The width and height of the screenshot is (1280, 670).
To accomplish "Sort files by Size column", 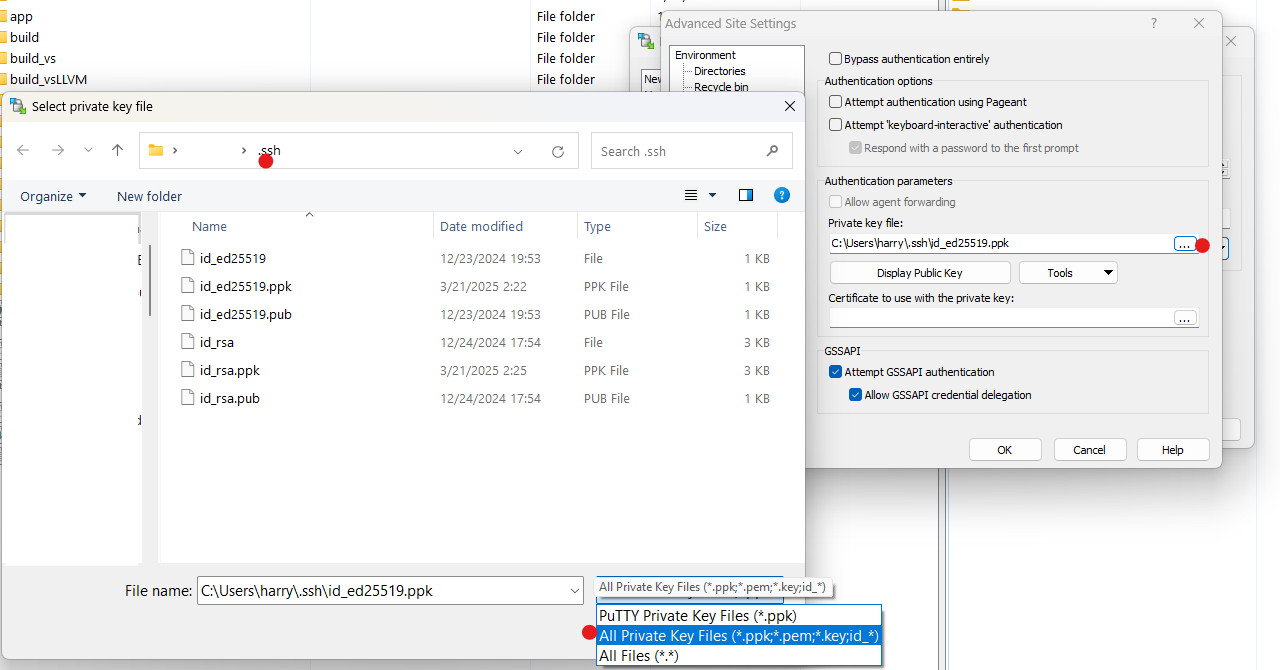I will coord(715,227).
